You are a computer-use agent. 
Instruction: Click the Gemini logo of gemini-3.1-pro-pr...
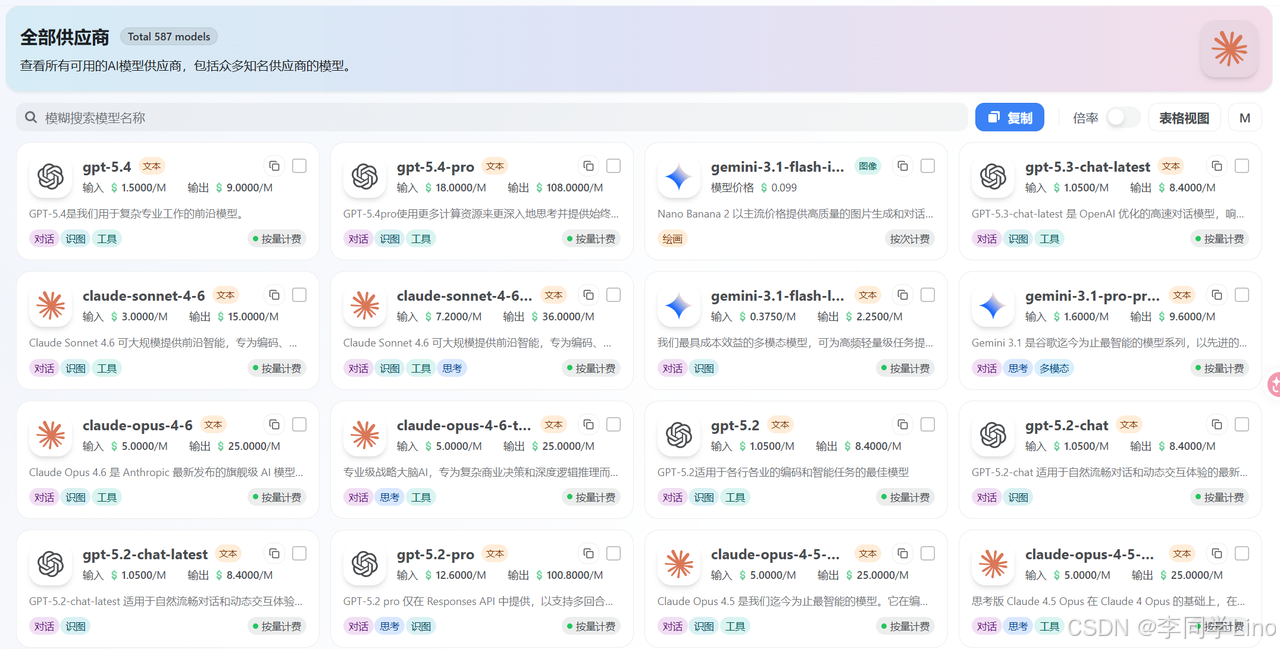point(992,306)
